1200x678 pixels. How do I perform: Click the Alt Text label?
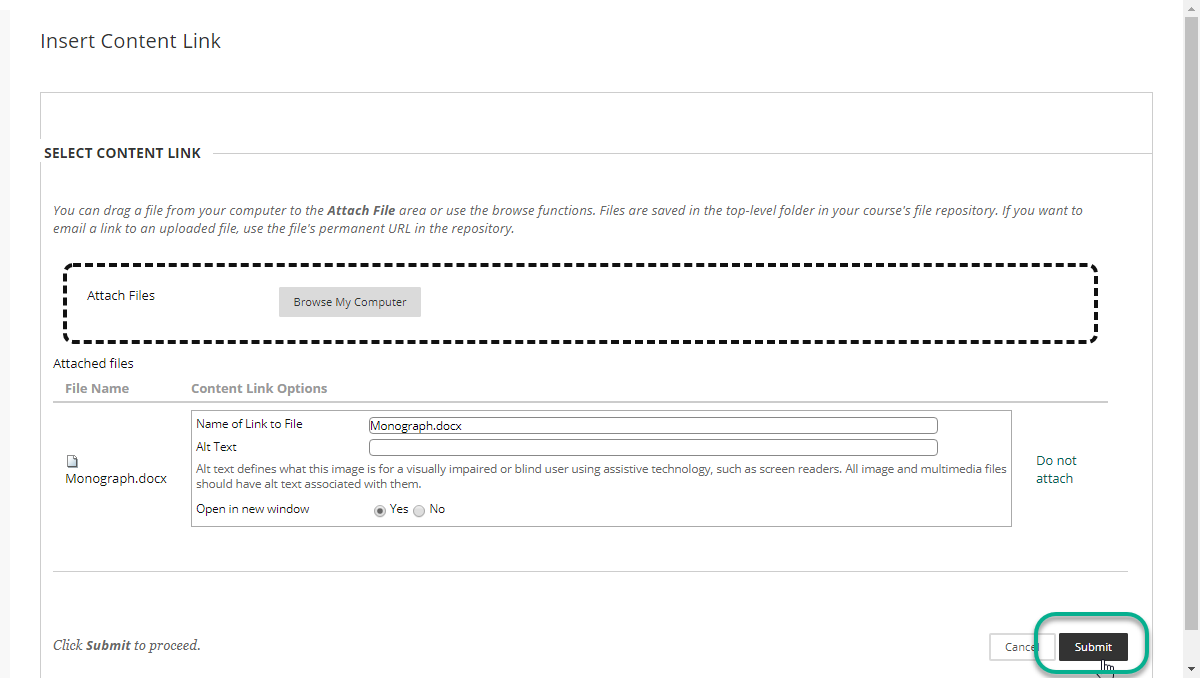216,447
